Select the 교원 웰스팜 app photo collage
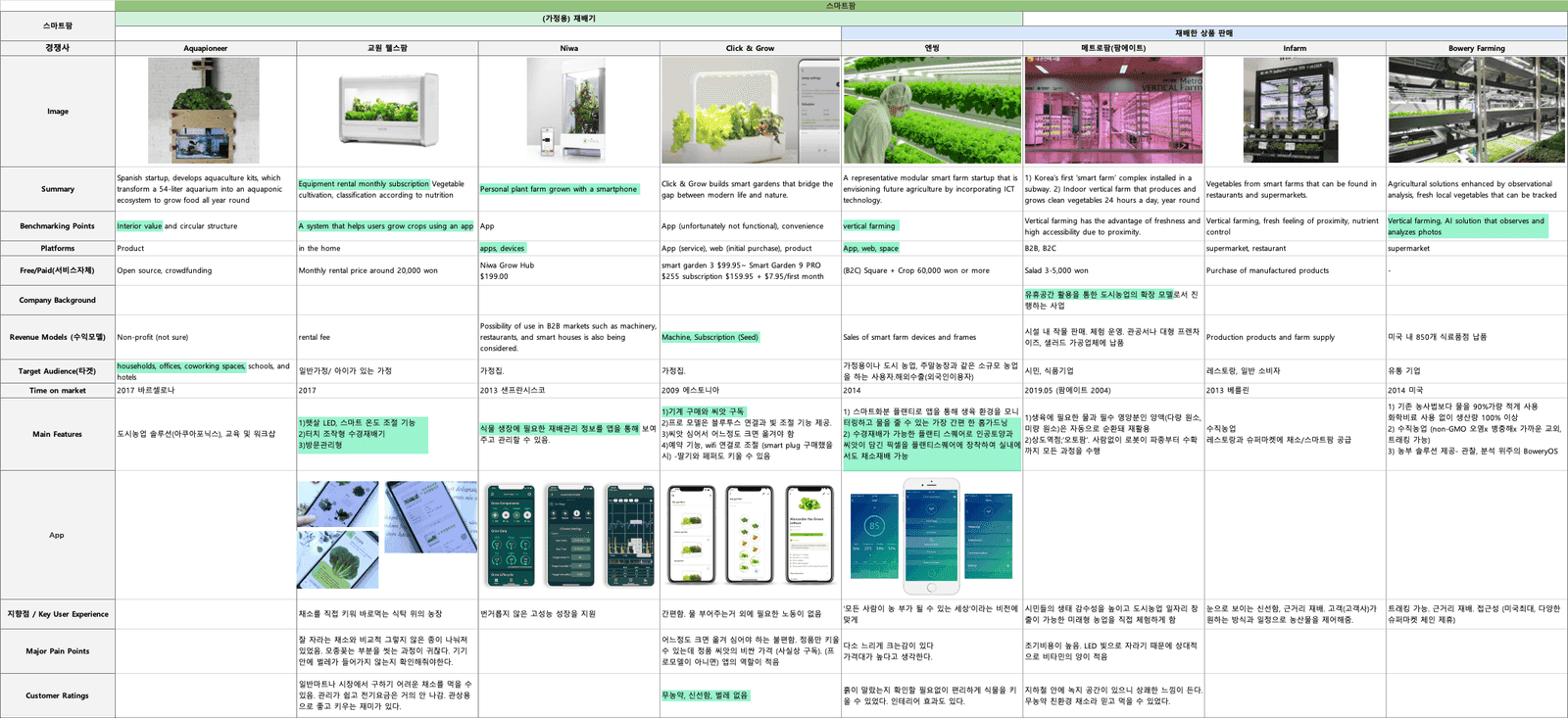1568x718 pixels. click(x=387, y=535)
